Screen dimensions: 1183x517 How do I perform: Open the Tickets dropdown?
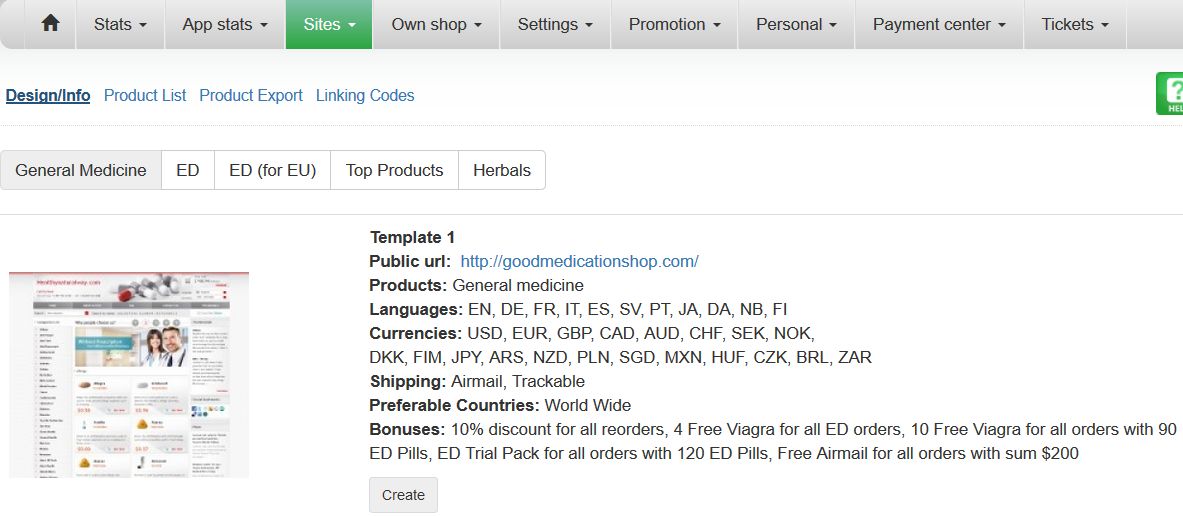1075,24
